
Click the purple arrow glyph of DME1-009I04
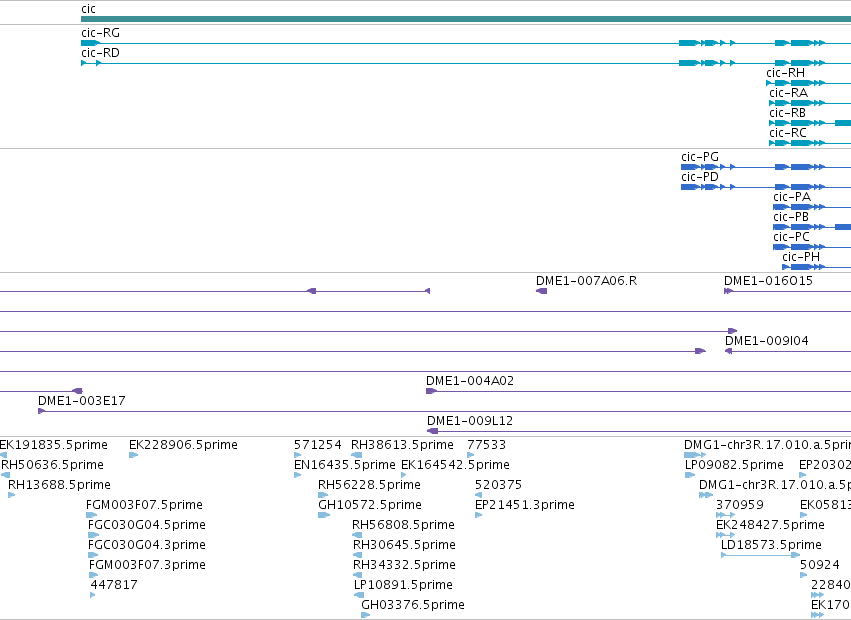(728, 351)
